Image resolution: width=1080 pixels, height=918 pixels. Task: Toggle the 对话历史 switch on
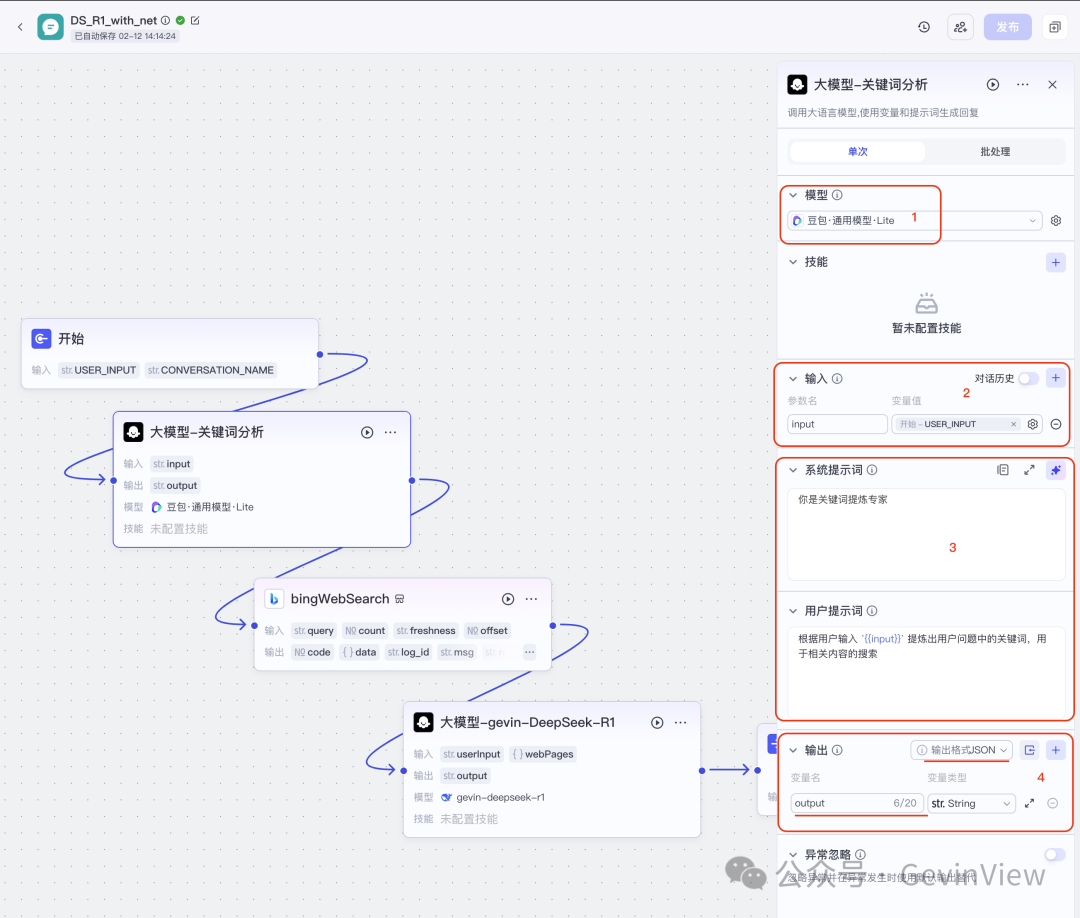(1028, 379)
